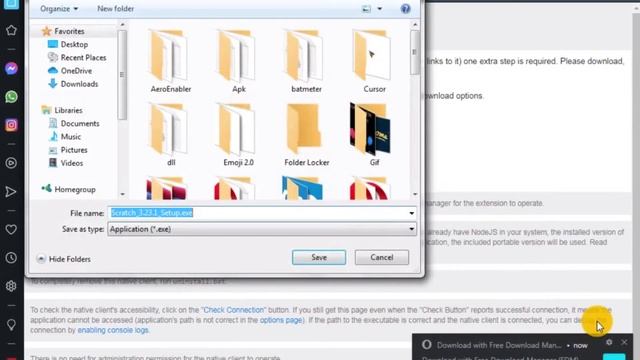Follow the Check Connection link on page

[x=233, y=310]
